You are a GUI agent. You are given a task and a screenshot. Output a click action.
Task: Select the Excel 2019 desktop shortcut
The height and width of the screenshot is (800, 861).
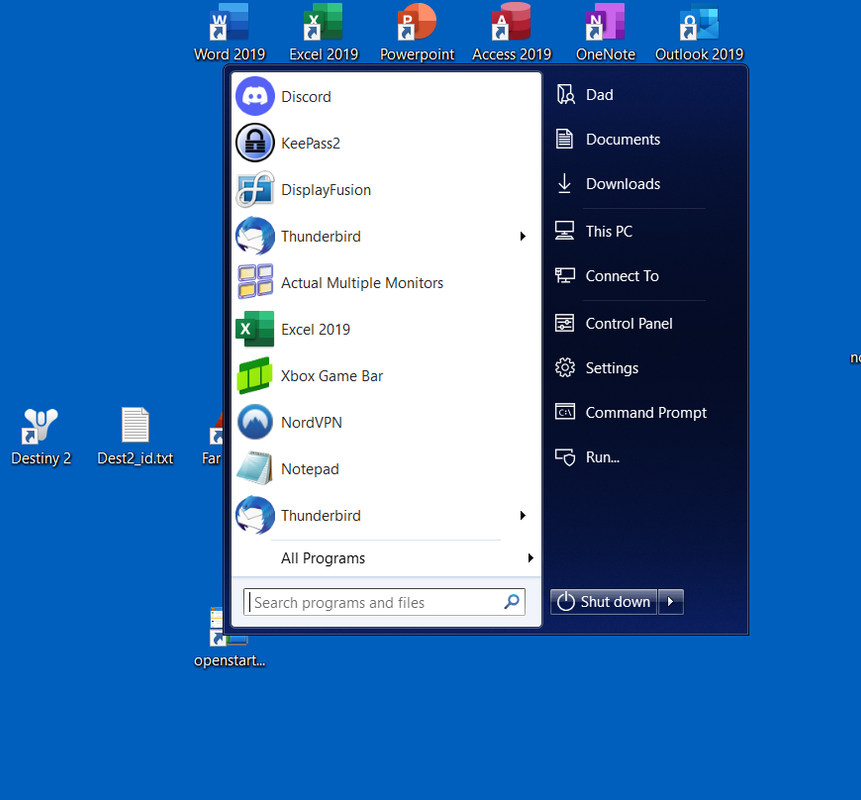(x=323, y=32)
